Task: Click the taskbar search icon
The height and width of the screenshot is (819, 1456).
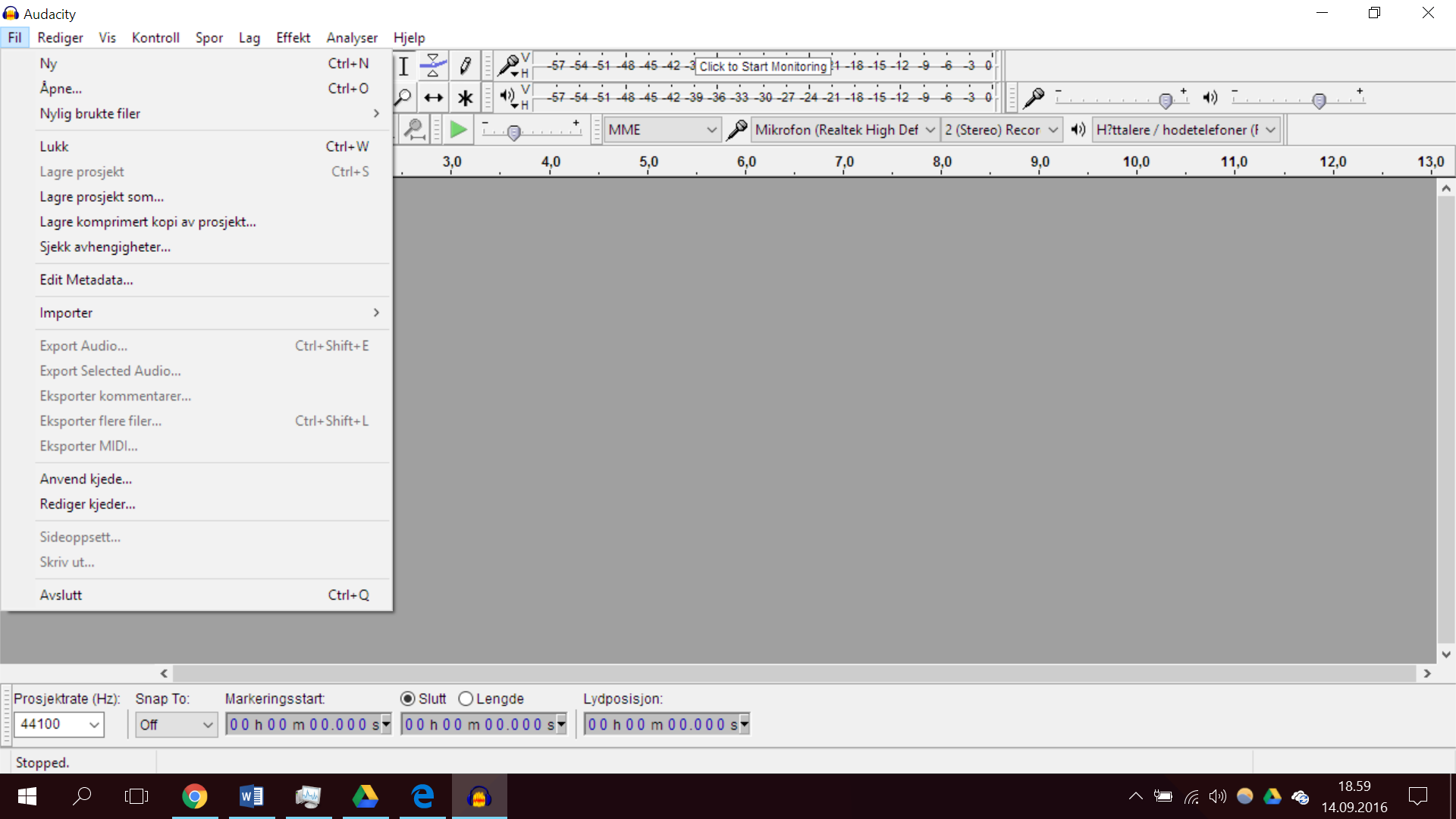Action: click(82, 796)
